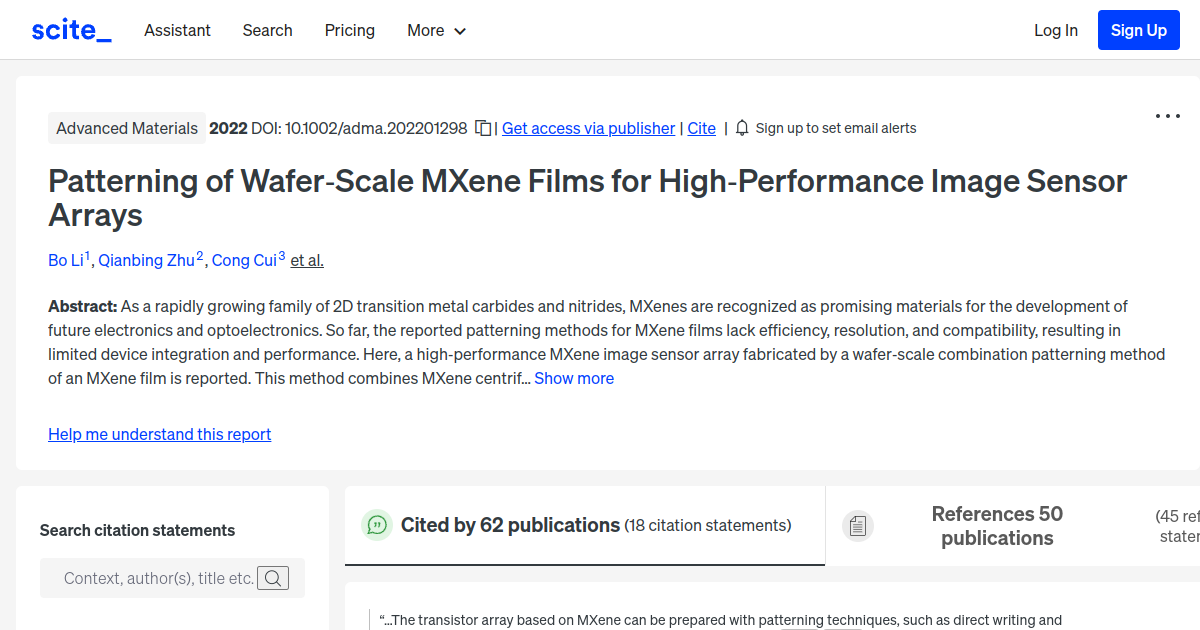1200x630 pixels.
Task: Expand the author list via et al.
Action: tap(306, 260)
